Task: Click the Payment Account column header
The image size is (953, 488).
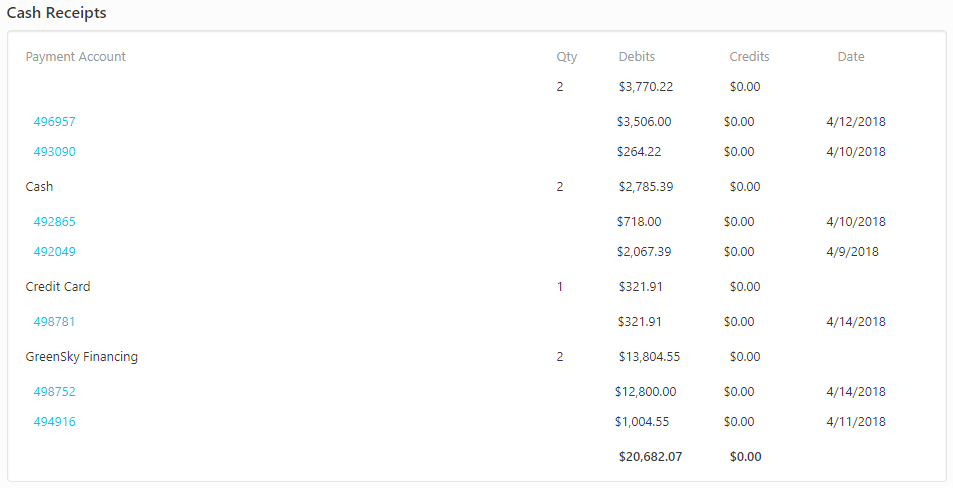Action: click(x=76, y=57)
